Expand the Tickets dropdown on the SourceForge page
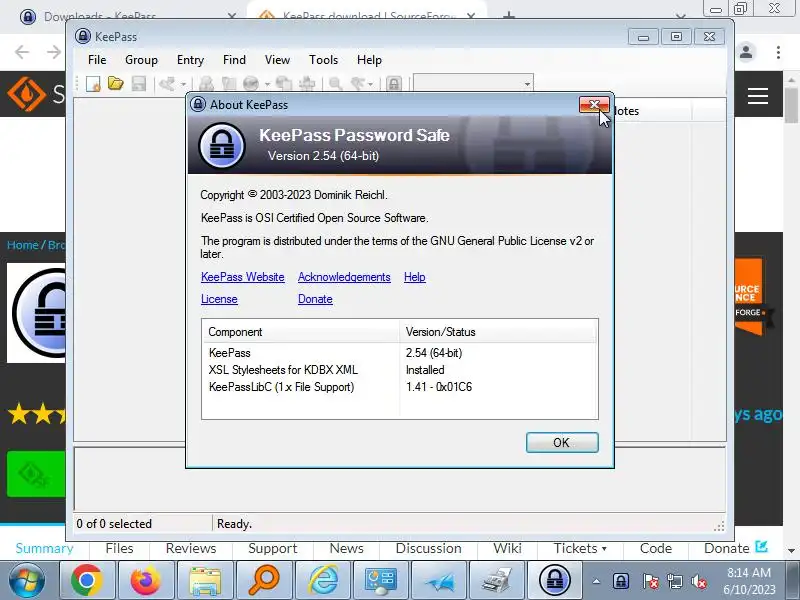Image resolution: width=800 pixels, height=600 pixels. tap(580, 548)
